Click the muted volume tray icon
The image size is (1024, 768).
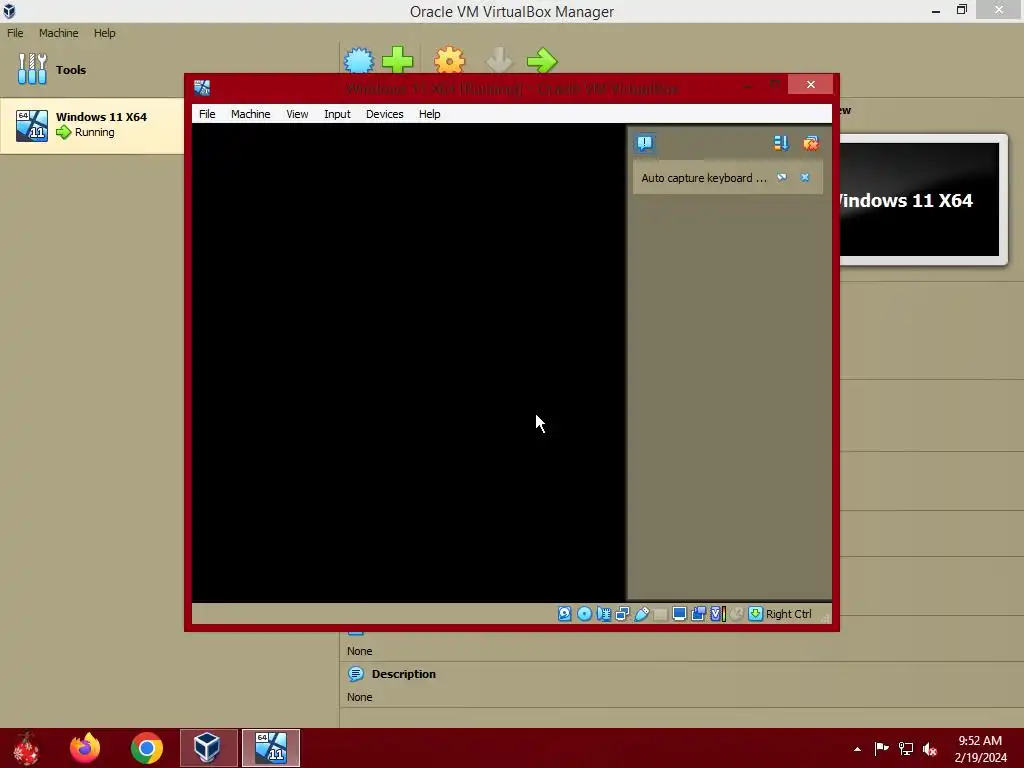tap(930, 749)
